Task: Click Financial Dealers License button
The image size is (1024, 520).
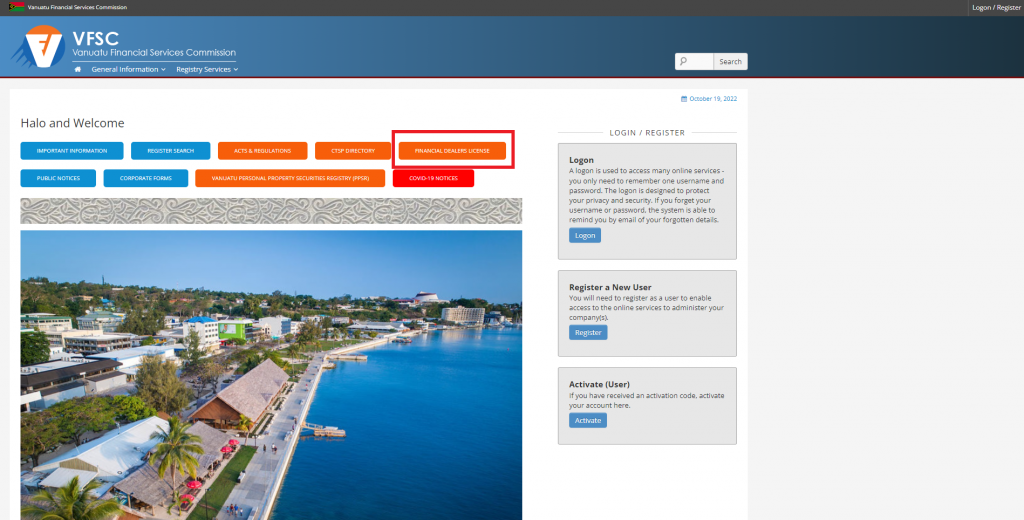Action: pos(452,151)
